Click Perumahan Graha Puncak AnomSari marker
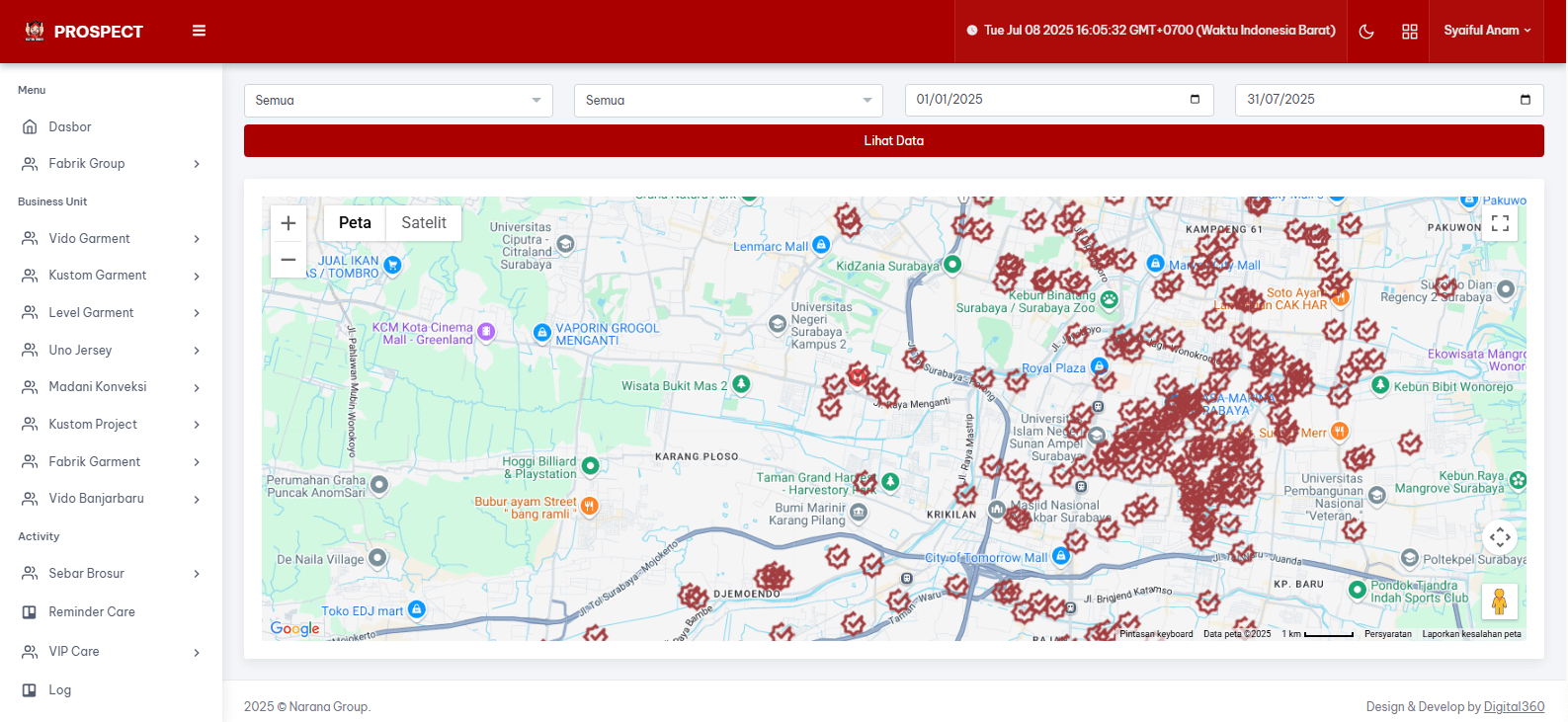This screenshot has width=1568, height=722. (379, 484)
